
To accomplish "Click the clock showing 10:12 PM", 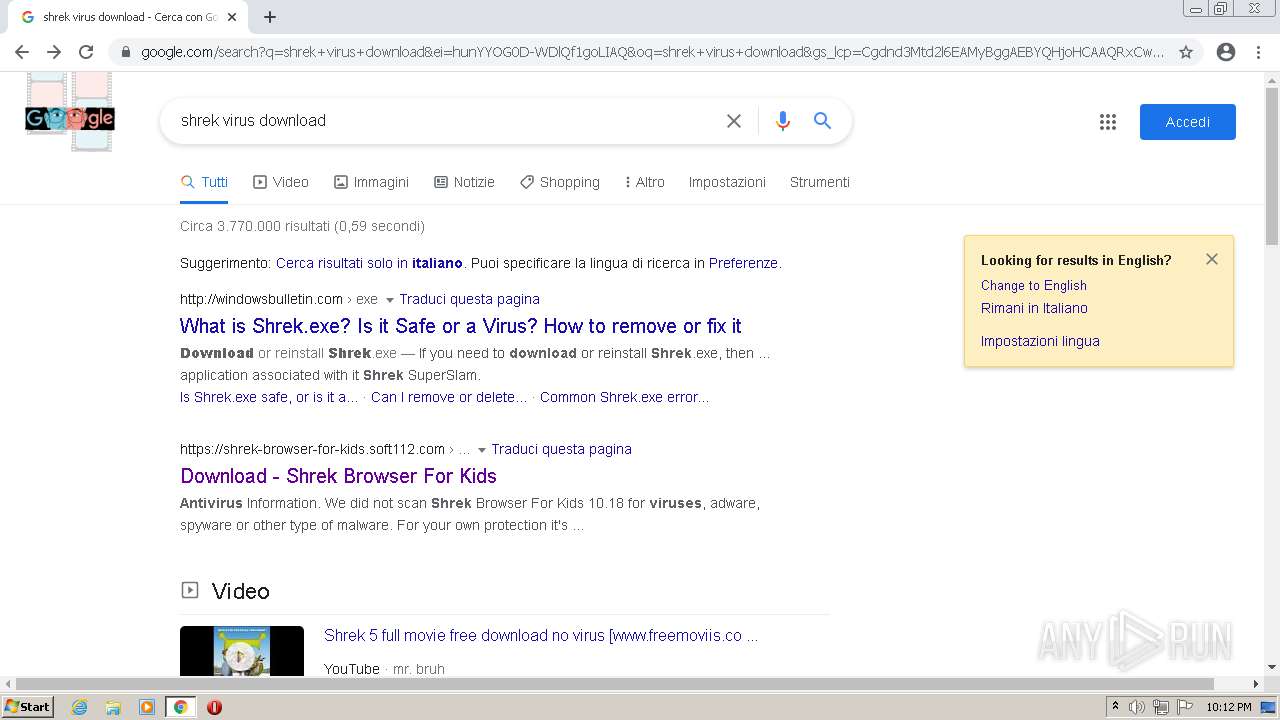I will point(1229,707).
